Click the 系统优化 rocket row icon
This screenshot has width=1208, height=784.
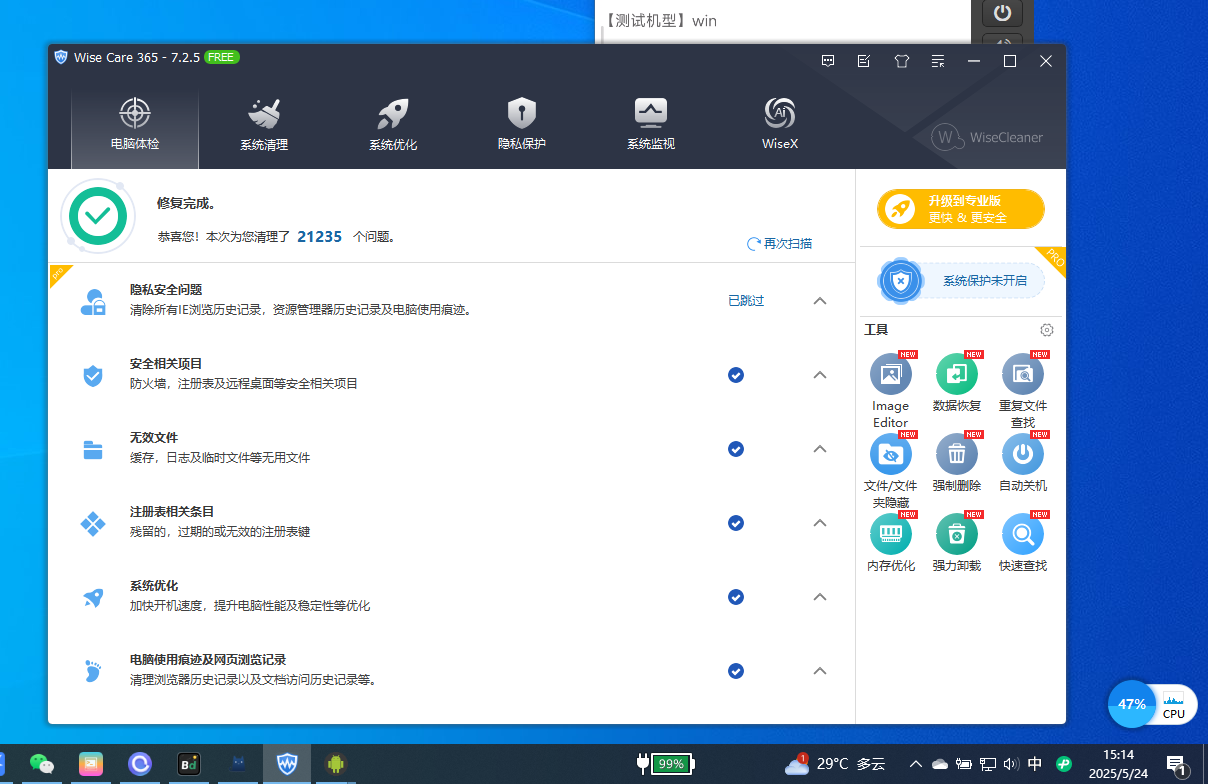pyautogui.click(x=93, y=598)
